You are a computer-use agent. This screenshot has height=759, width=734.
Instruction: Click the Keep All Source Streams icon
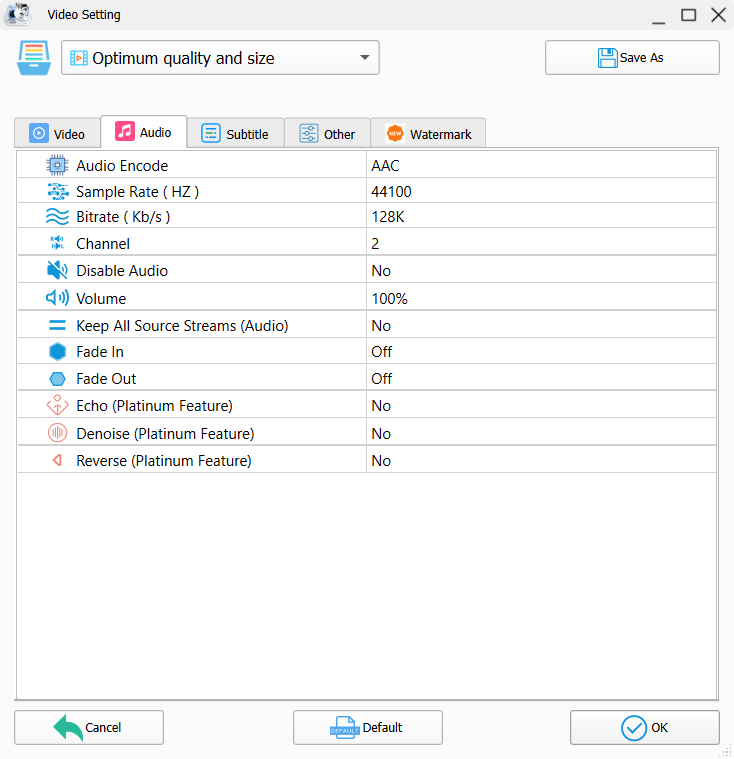pos(57,325)
